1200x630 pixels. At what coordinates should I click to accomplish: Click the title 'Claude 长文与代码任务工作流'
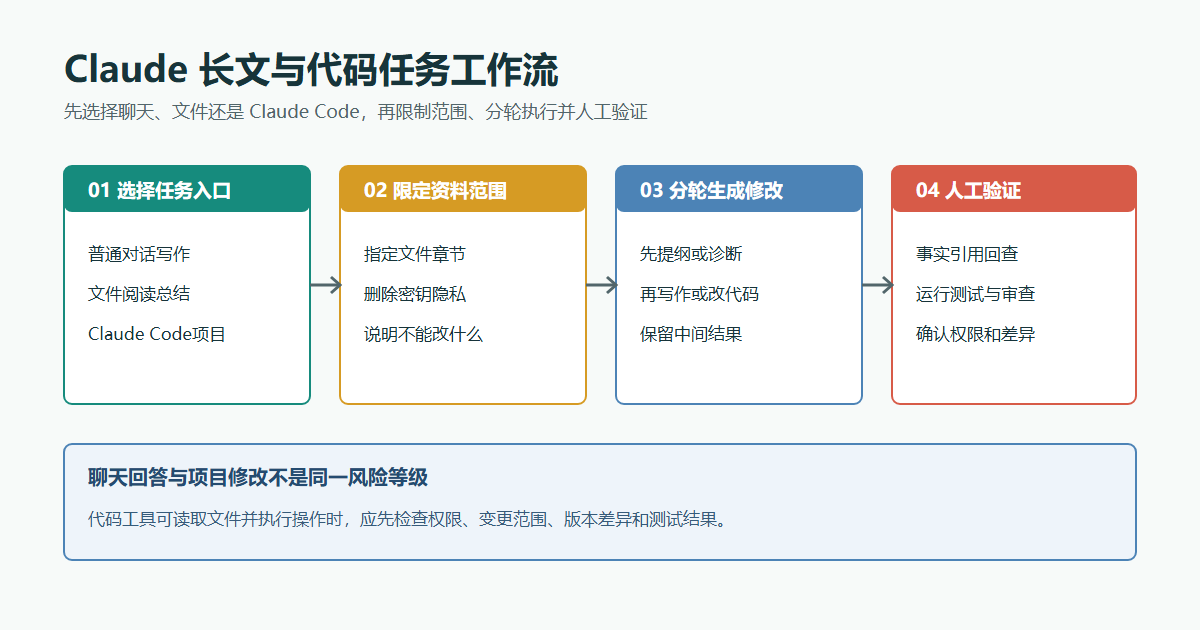point(311,71)
